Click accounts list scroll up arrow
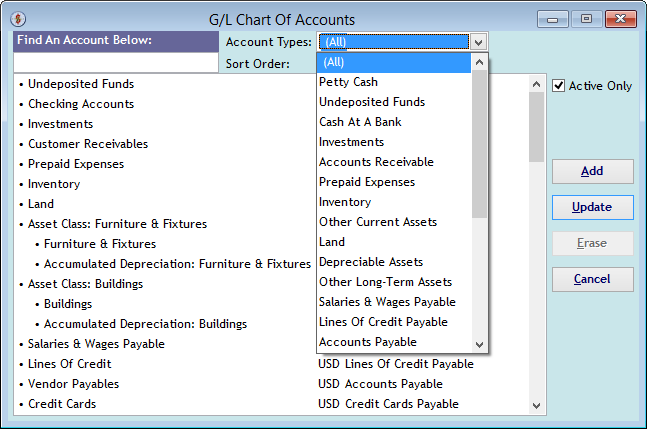The height and width of the screenshot is (429, 647). 536,84
